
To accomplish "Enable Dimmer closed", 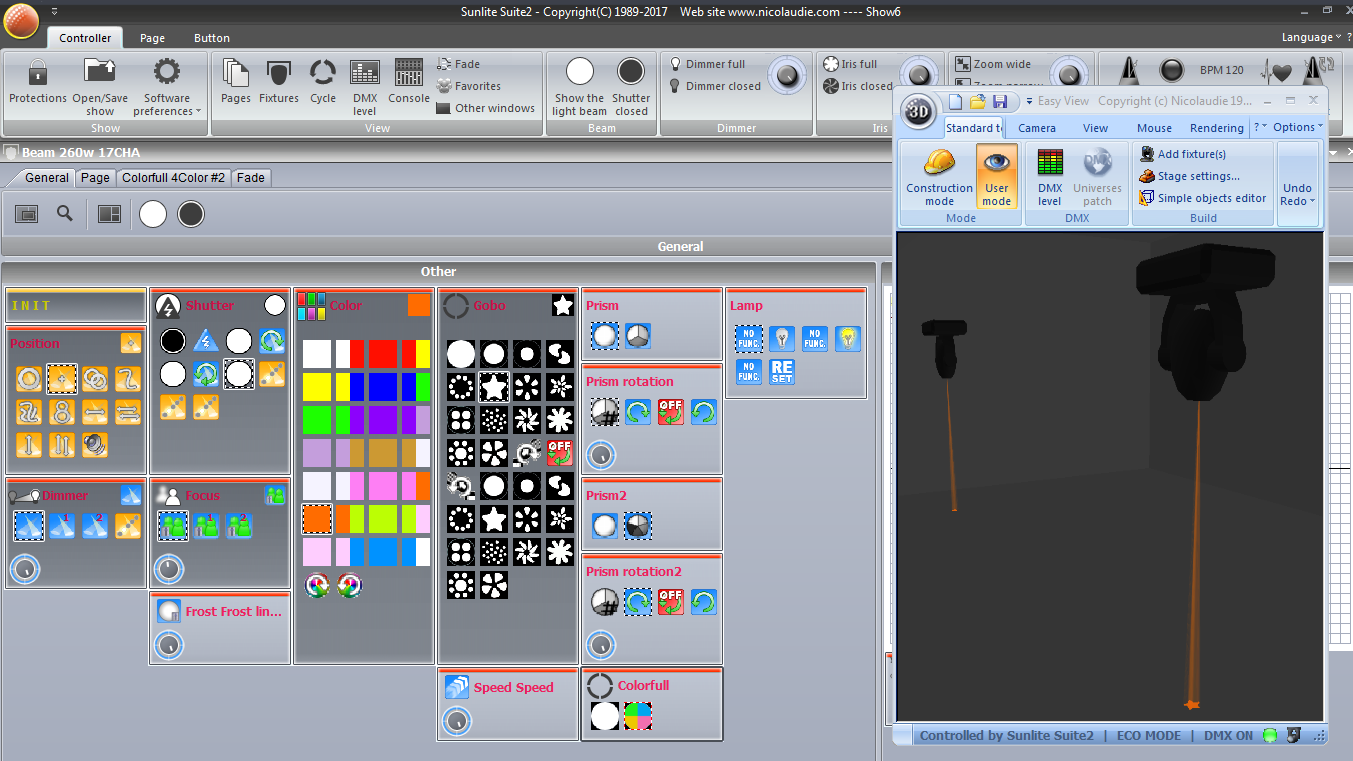I will click(715, 86).
